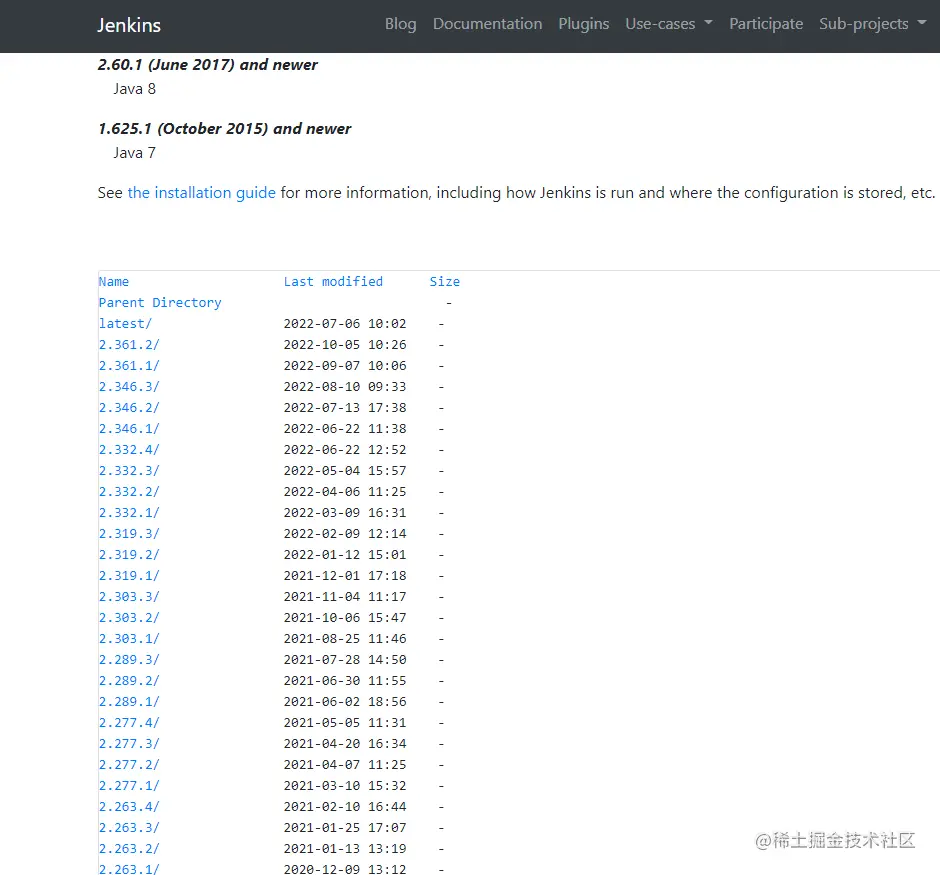Image resolution: width=940 pixels, height=875 pixels.
Task: Expand the Sub-projects dropdown
Action: click(x=872, y=24)
